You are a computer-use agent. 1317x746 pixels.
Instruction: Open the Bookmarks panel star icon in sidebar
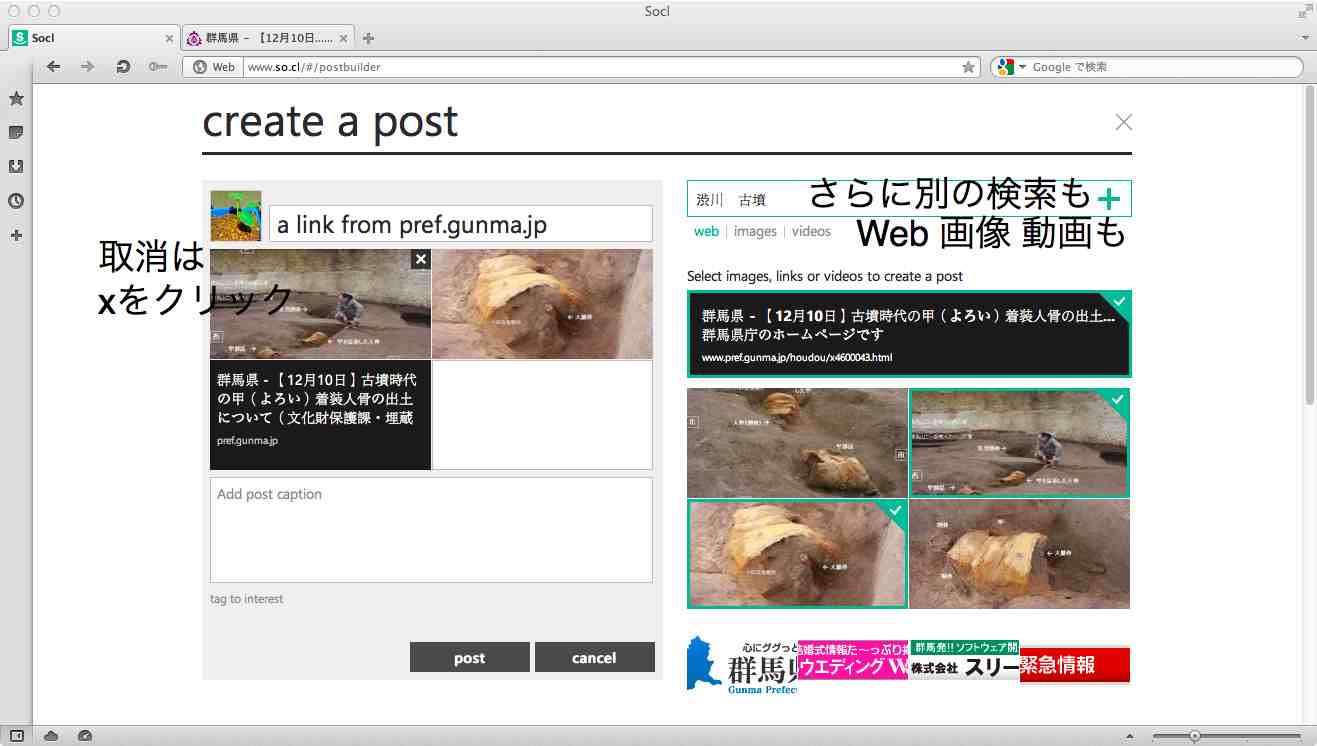pyautogui.click(x=16, y=99)
